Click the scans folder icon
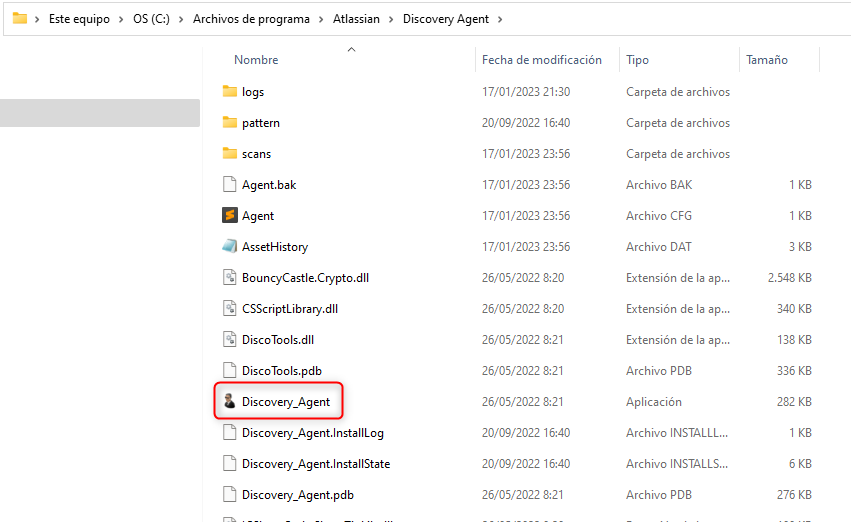The height and width of the screenshot is (522, 851). coord(230,153)
